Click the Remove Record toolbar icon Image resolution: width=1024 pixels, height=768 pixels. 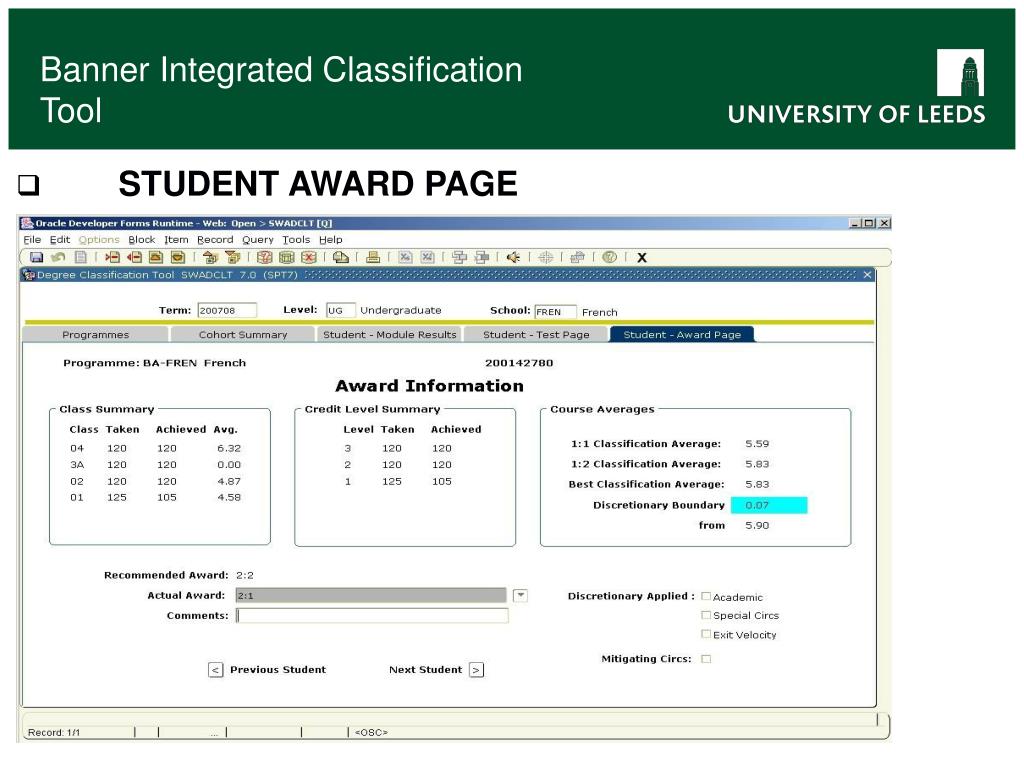[x=134, y=257]
